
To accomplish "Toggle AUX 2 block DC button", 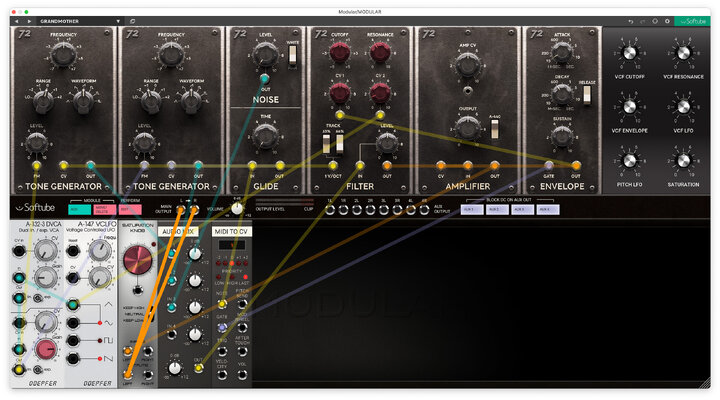I will [x=497, y=209].
